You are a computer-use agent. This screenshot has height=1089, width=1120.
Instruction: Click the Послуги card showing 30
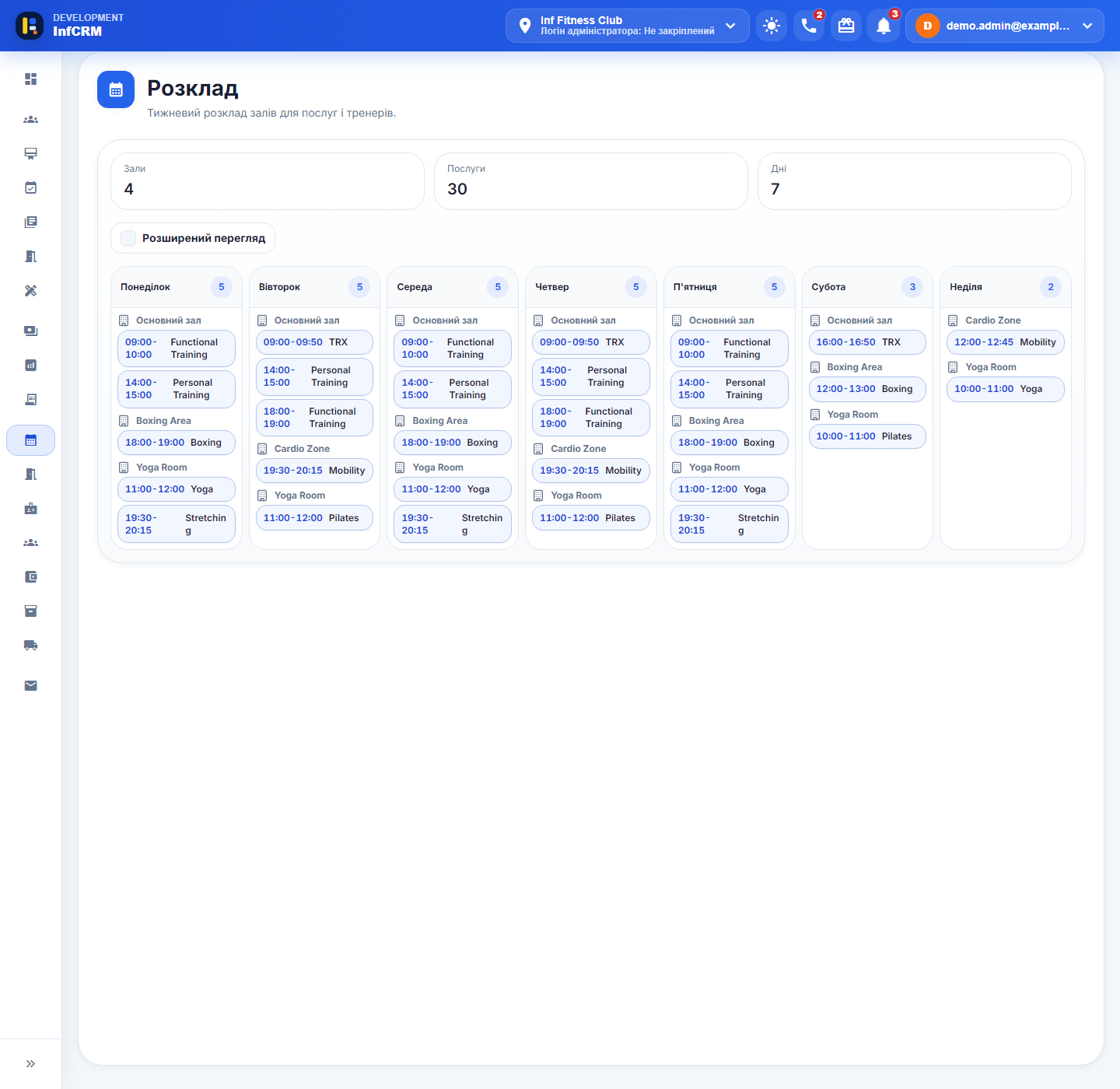(x=591, y=181)
